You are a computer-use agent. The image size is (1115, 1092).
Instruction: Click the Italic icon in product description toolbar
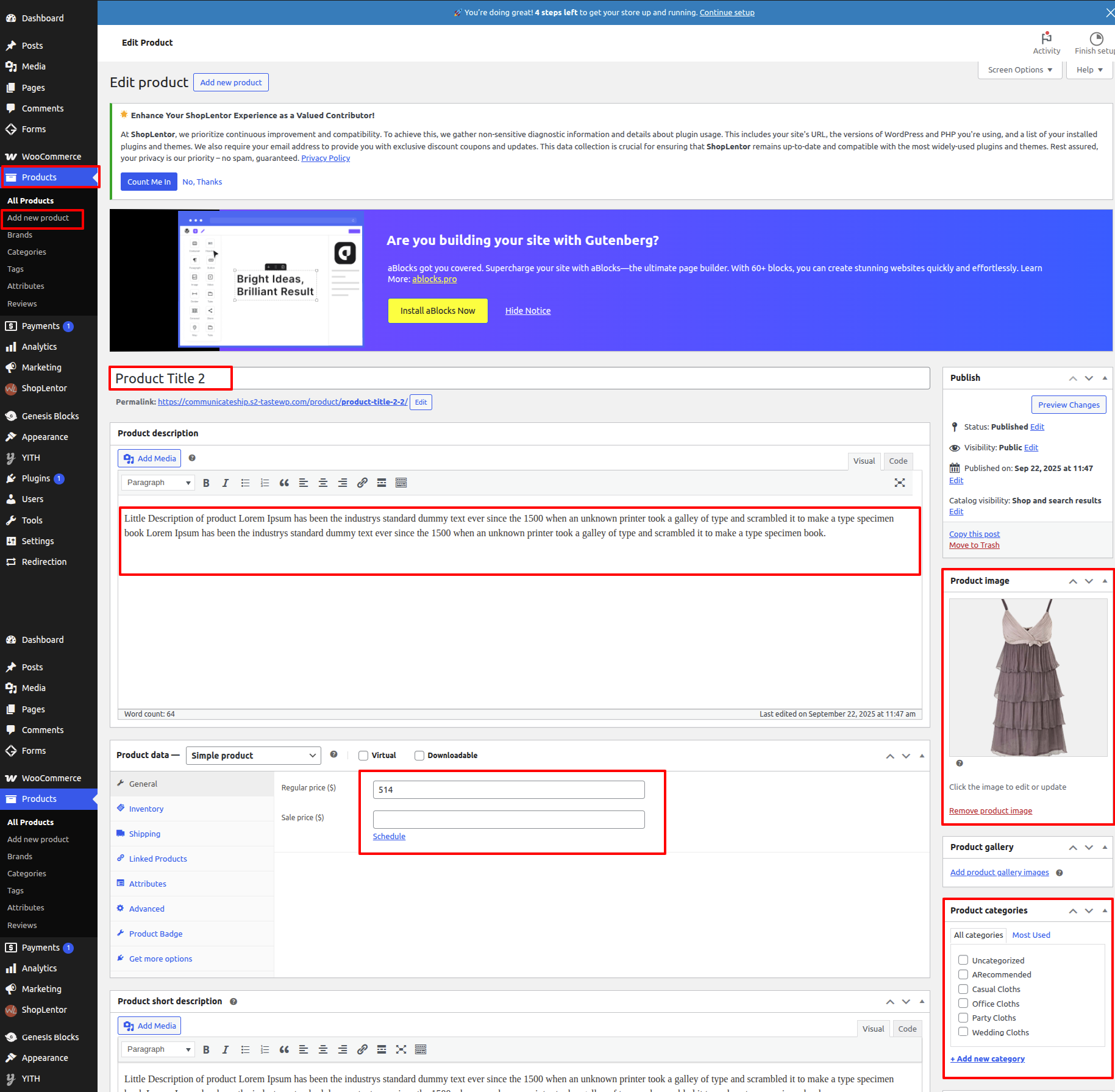click(x=226, y=483)
